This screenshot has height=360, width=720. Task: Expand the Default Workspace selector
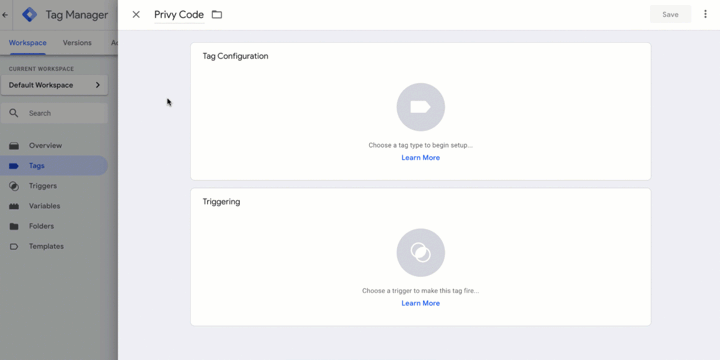pyautogui.click(x=54, y=85)
